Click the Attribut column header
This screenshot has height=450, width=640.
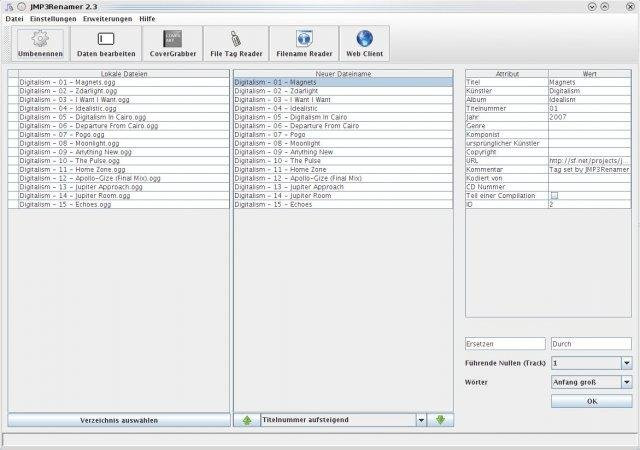click(x=507, y=74)
